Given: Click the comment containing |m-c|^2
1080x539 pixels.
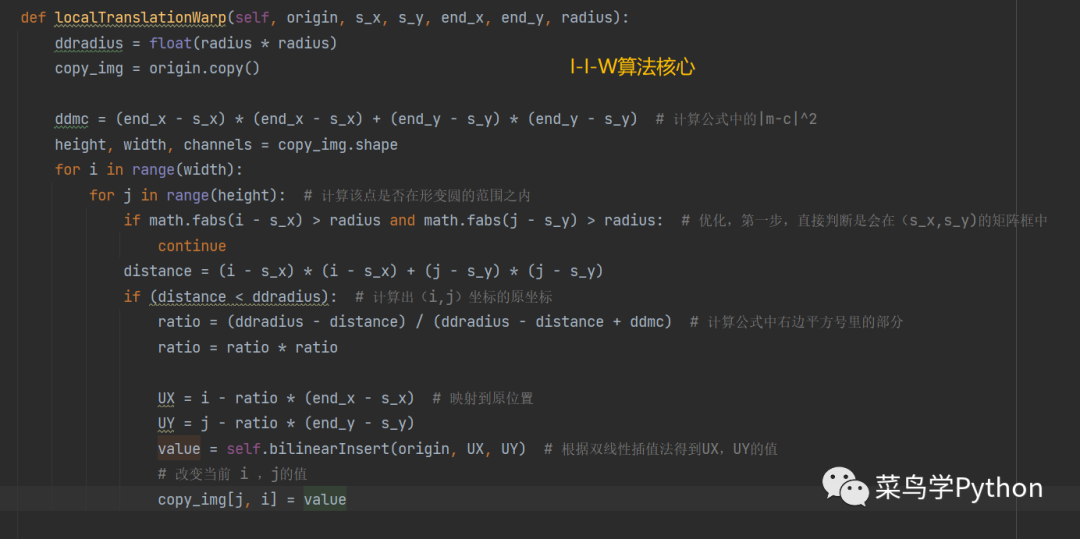Looking at the screenshot, I should 736,119.
